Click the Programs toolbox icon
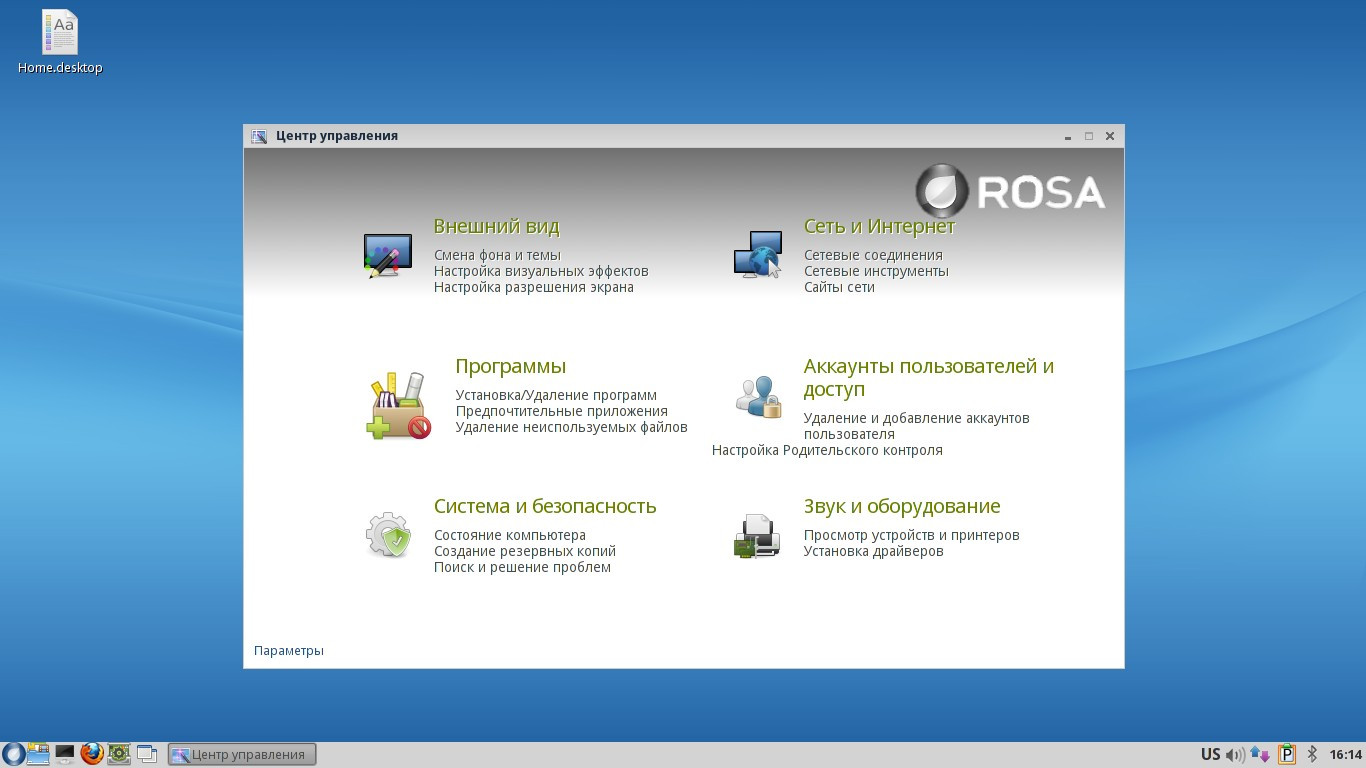This screenshot has height=768, width=1366. tap(398, 406)
